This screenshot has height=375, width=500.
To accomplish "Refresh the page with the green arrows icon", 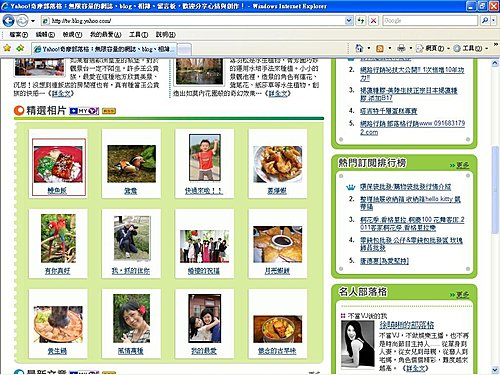I will point(361,21).
